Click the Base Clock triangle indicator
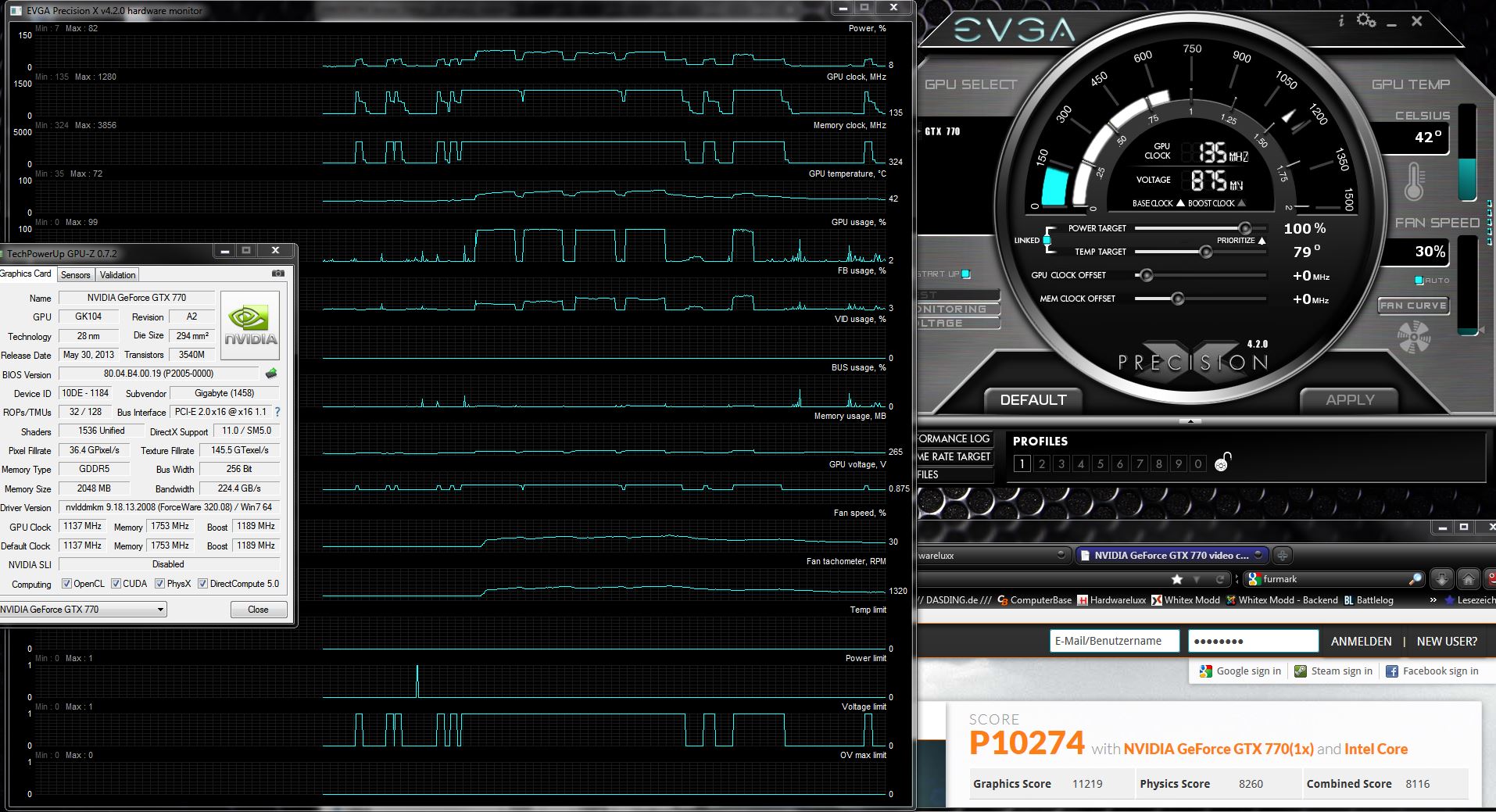The image size is (1496, 812). pos(1180,203)
